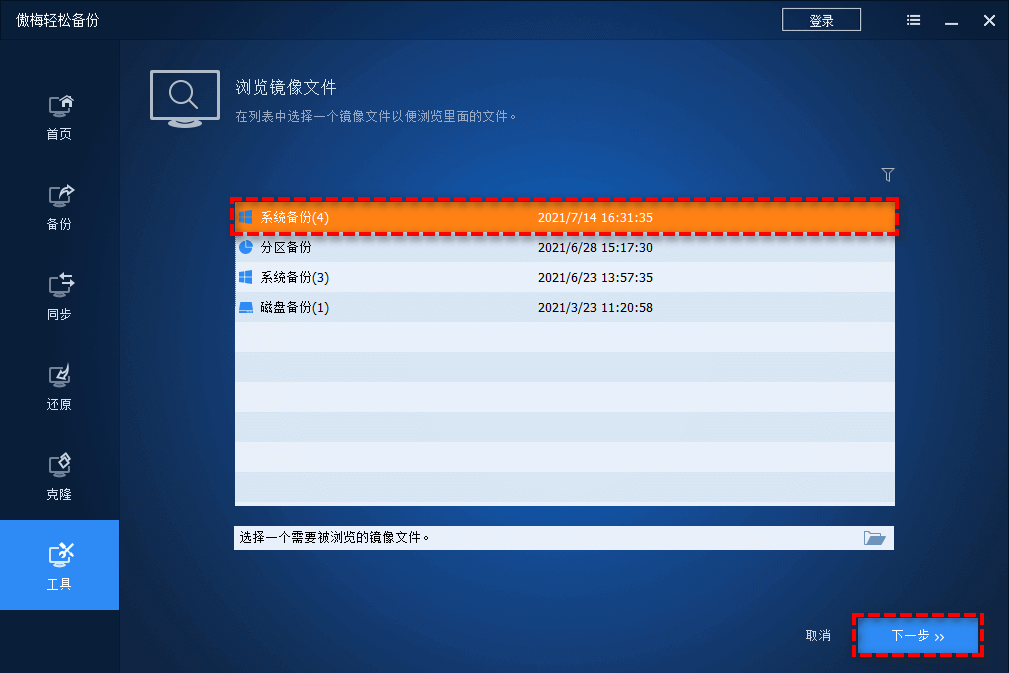The image size is (1009, 673).
Task: Click the disk icon of 磁盘备份(1)
Action: click(x=246, y=308)
